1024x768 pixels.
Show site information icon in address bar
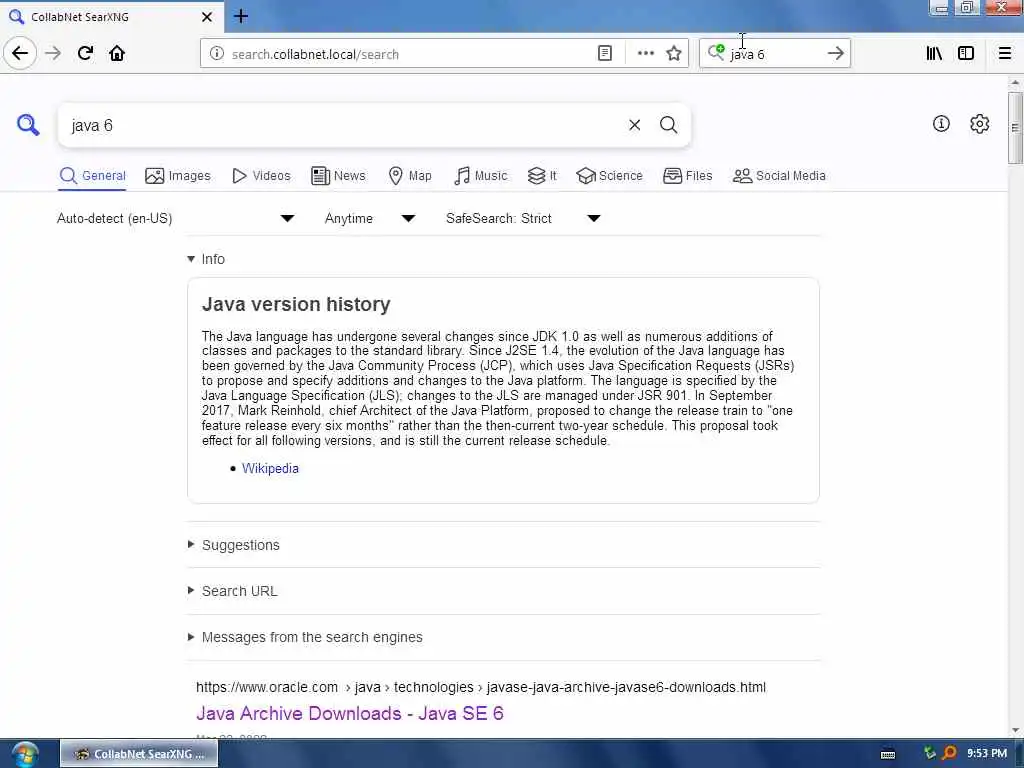pyautogui.click(x=217, y=54)
